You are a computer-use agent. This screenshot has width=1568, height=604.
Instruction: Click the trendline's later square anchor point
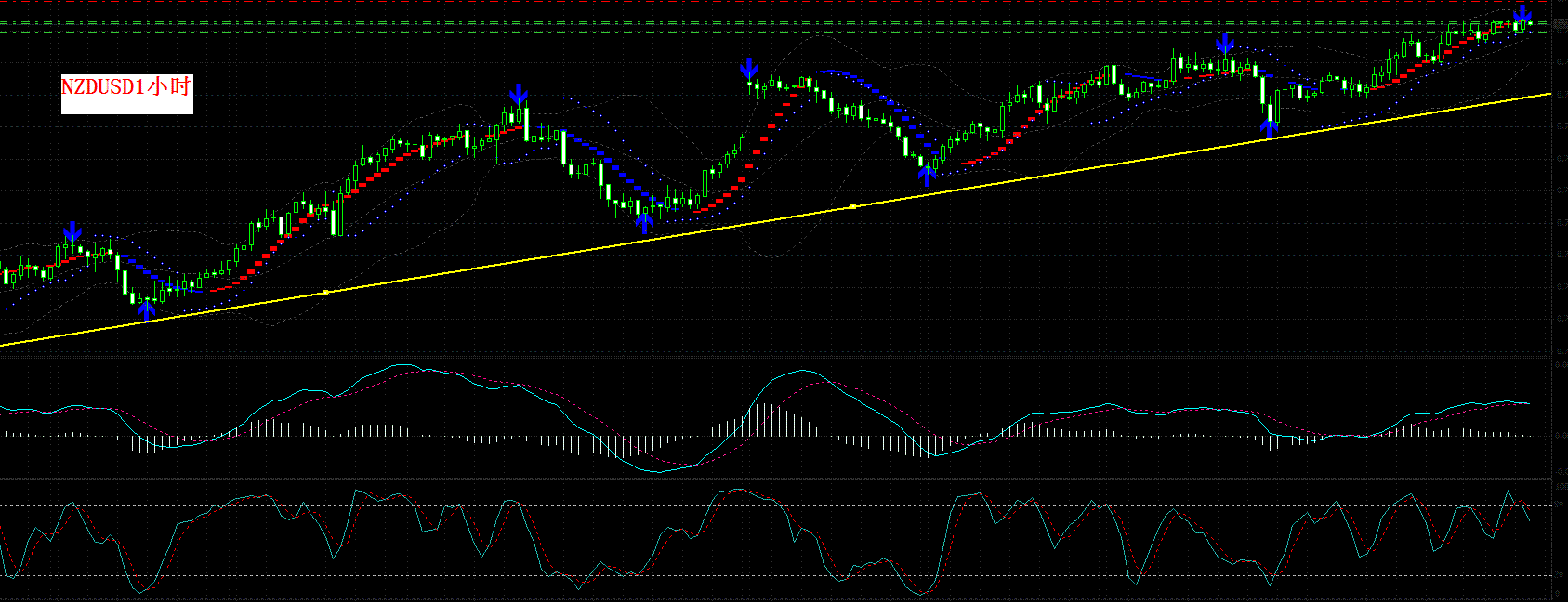pos(853,206)
